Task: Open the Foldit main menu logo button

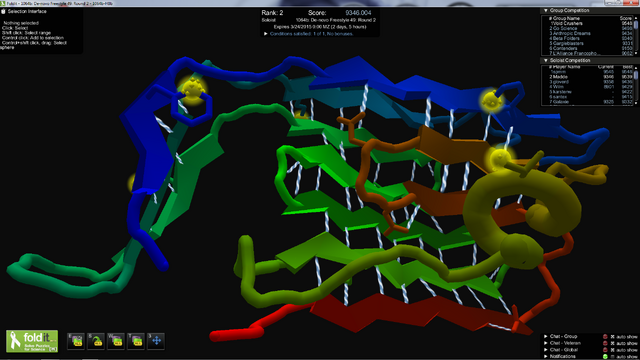Action: point(32,341)
